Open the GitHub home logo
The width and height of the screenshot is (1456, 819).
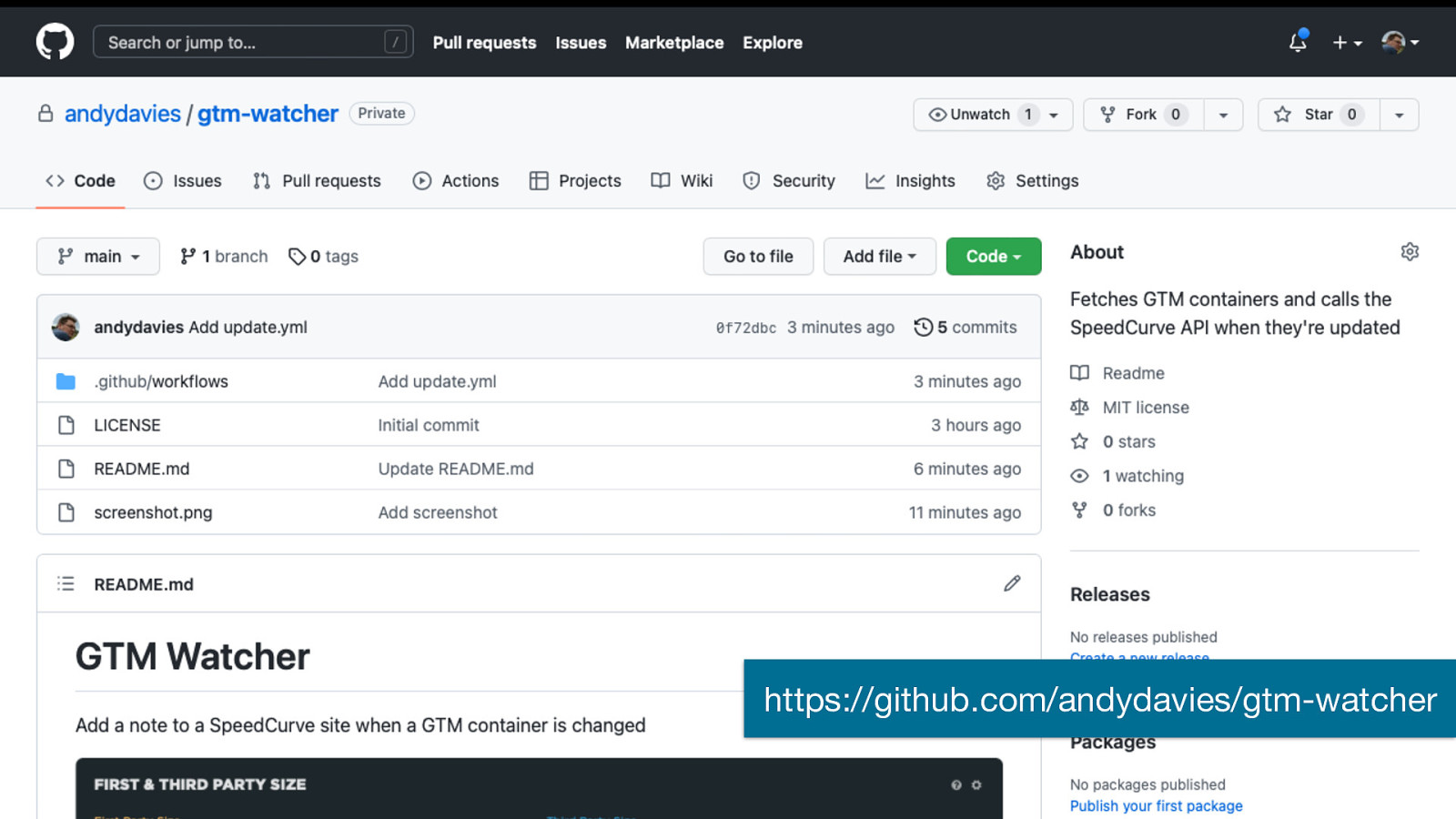click(55, 42)
